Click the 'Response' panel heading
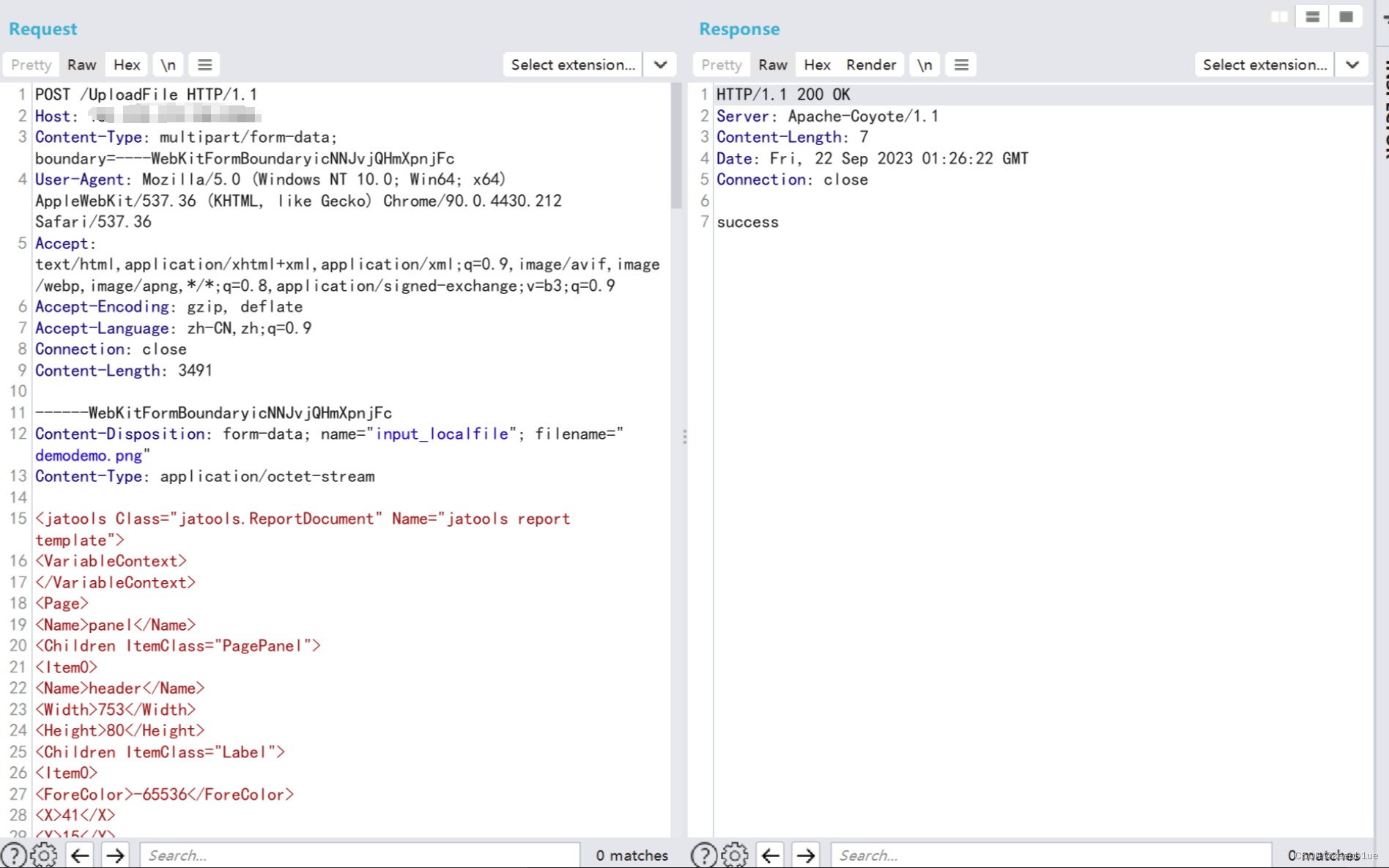 (x=739, y=29)
